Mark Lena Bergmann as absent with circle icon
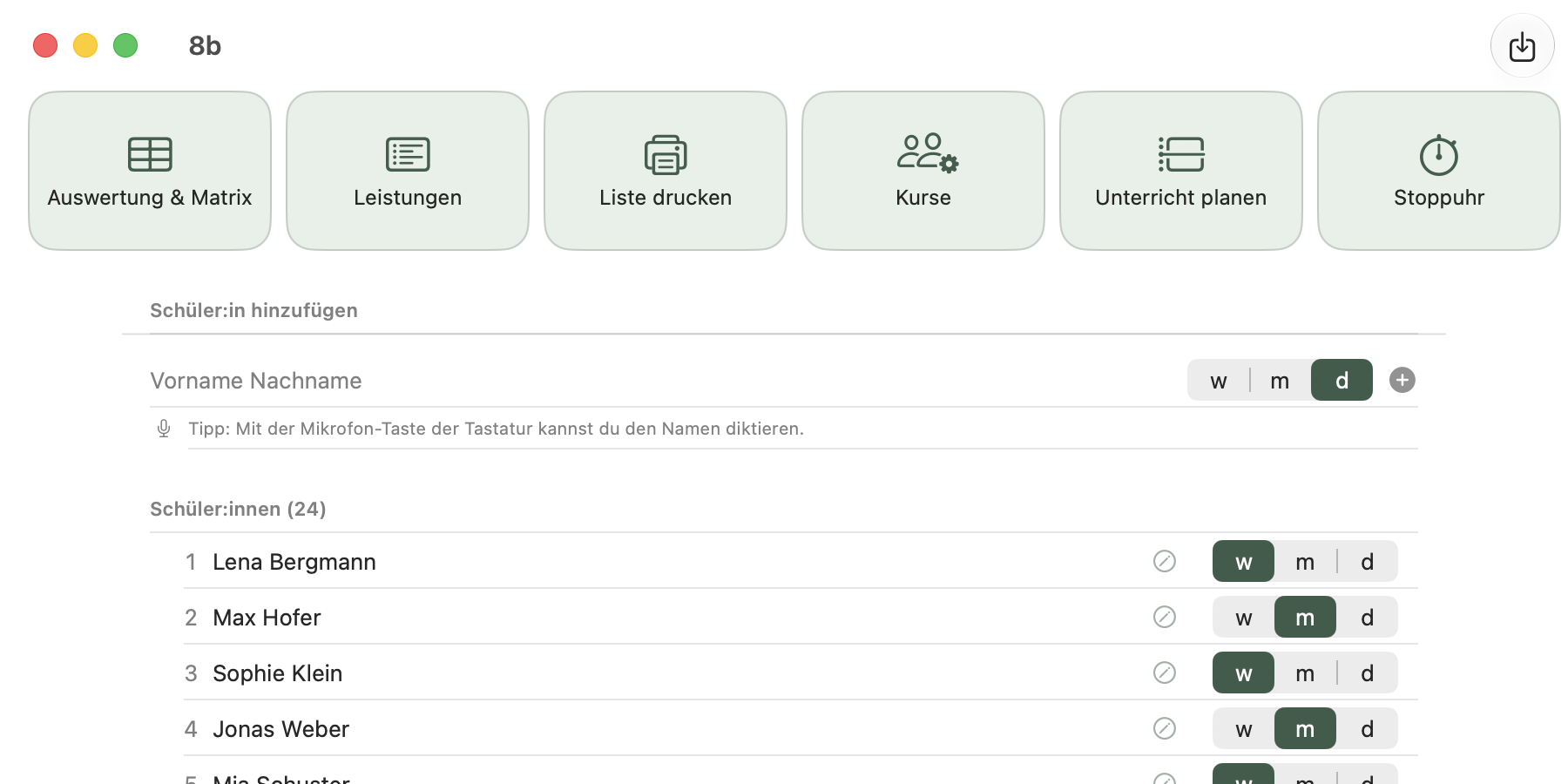This screenshot has height=784, width=1568. (x=1165, y=561)
